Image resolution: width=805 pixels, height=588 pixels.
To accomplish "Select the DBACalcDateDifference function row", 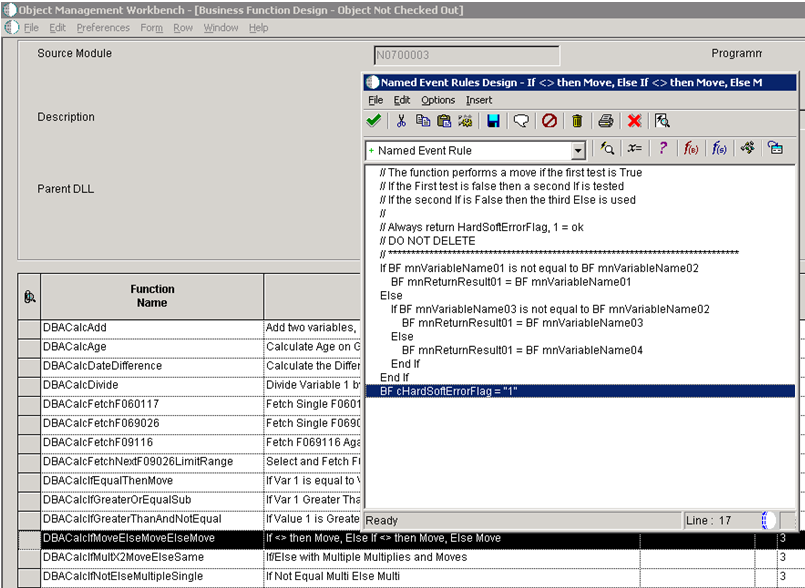I will 151,366.
